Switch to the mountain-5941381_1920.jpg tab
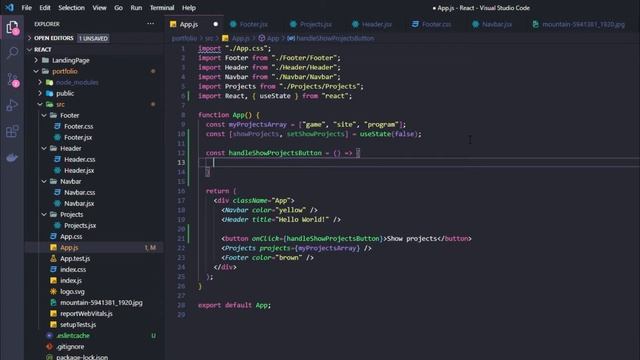Image resolution: width=640 pixels, height=360 pixels. (583, 24)
